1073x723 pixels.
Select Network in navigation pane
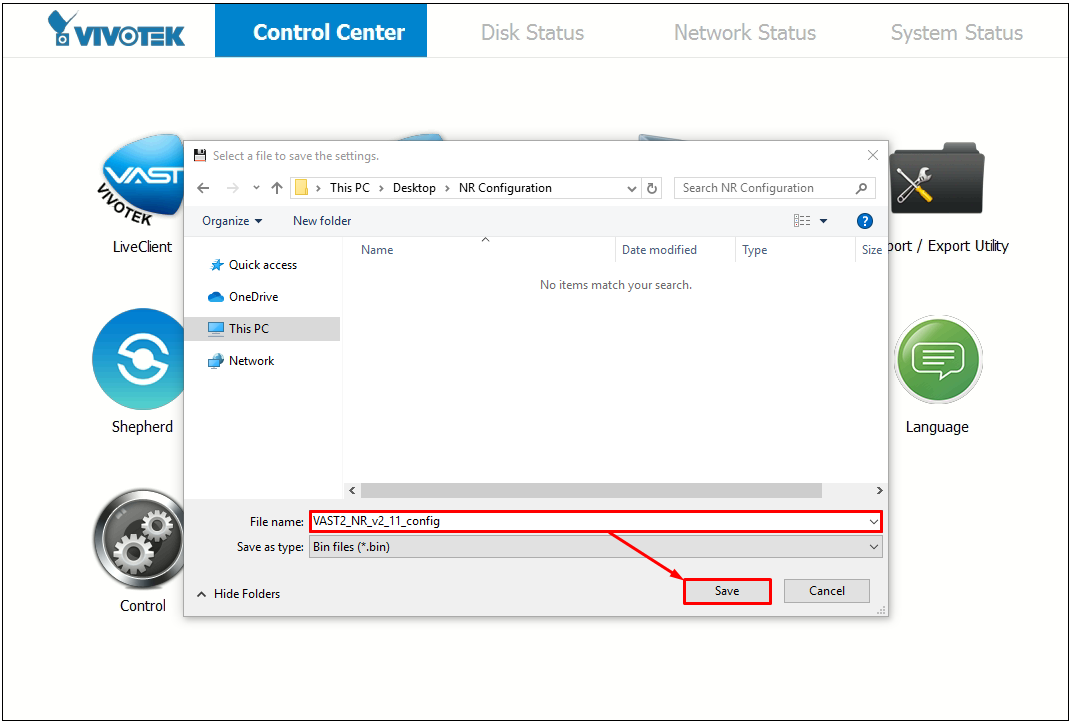point(241,361)
